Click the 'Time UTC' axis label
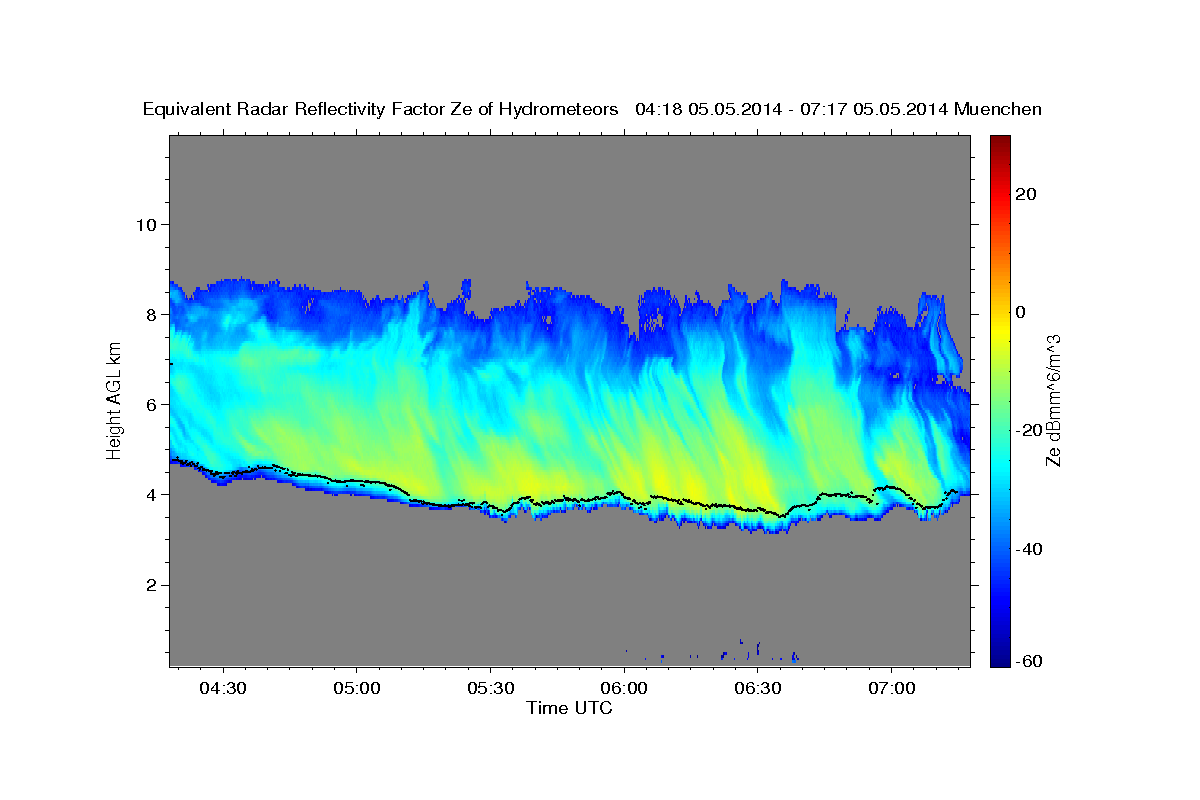Image resolution: width=1200 pixels, height=800 pixels. pyautogui.click(x=569, y=708)
